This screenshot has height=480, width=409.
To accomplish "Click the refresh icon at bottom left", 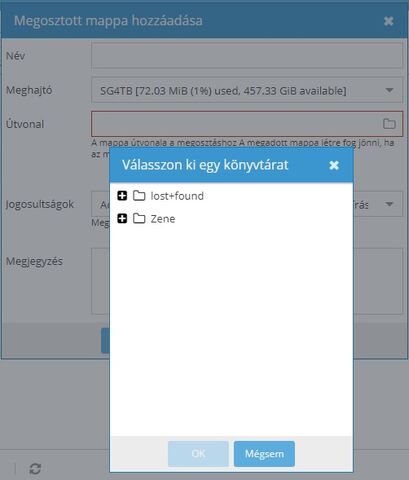I will (35, 469).
